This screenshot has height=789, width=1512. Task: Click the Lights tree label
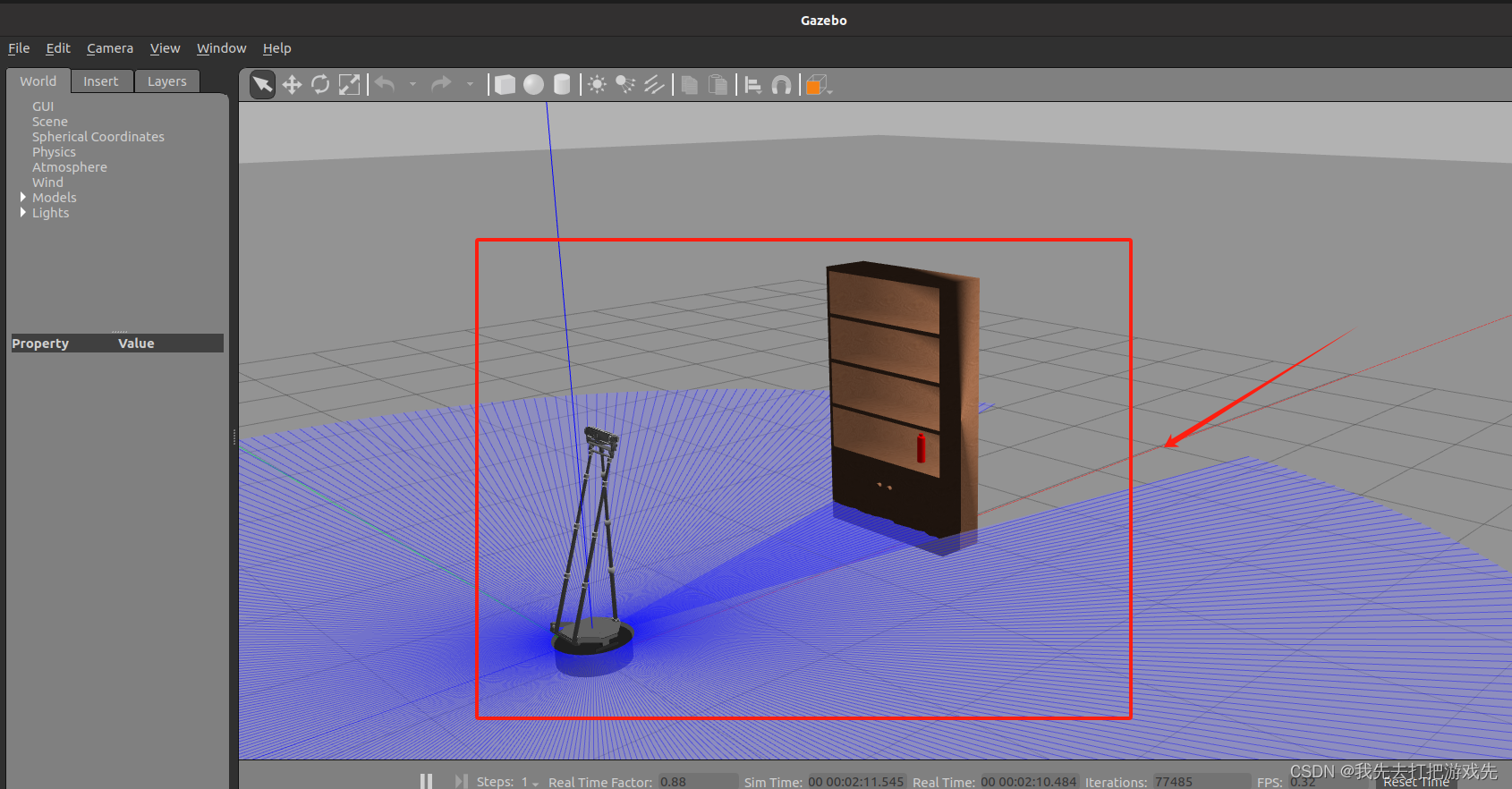[50, 213]
